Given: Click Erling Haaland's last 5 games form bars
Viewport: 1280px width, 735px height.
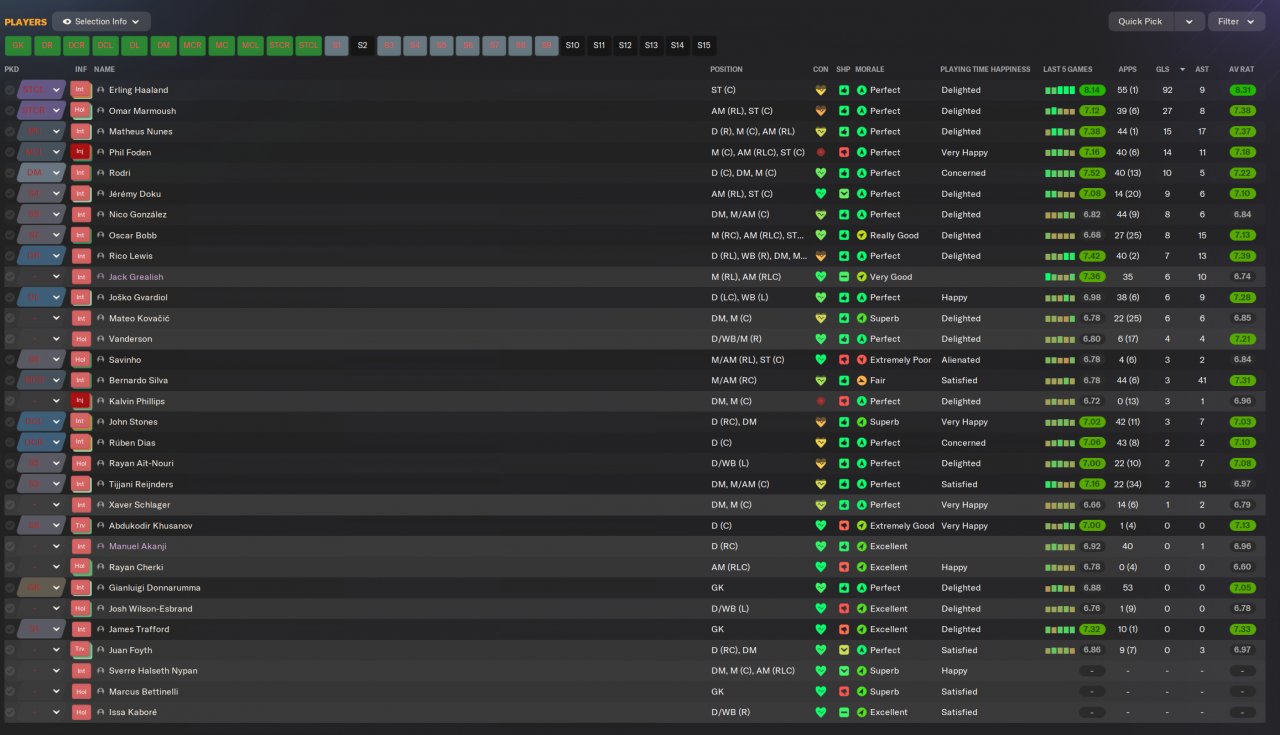Looking at the screenshot, I should tap(1059, 90).
